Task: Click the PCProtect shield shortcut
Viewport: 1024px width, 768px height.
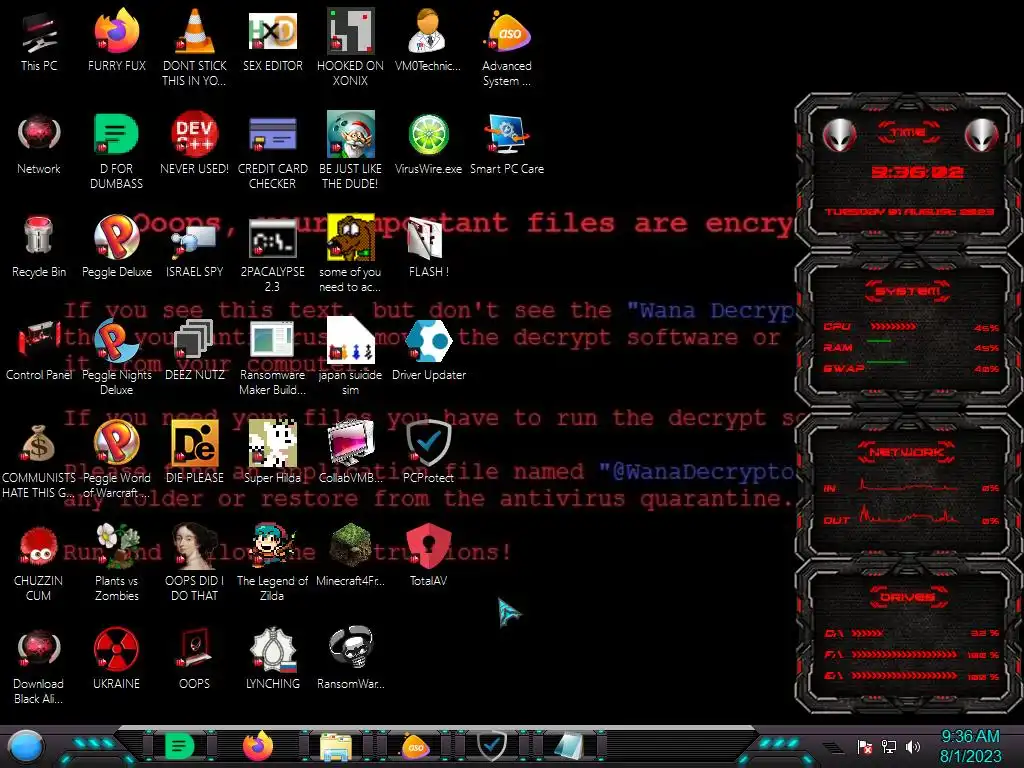Action: coord(428,452)
